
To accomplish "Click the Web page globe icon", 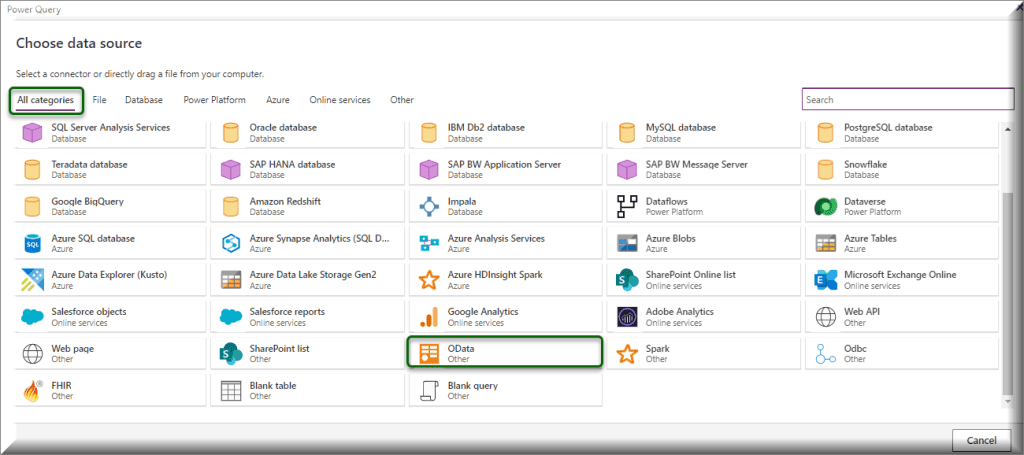I will click(33, 354).
